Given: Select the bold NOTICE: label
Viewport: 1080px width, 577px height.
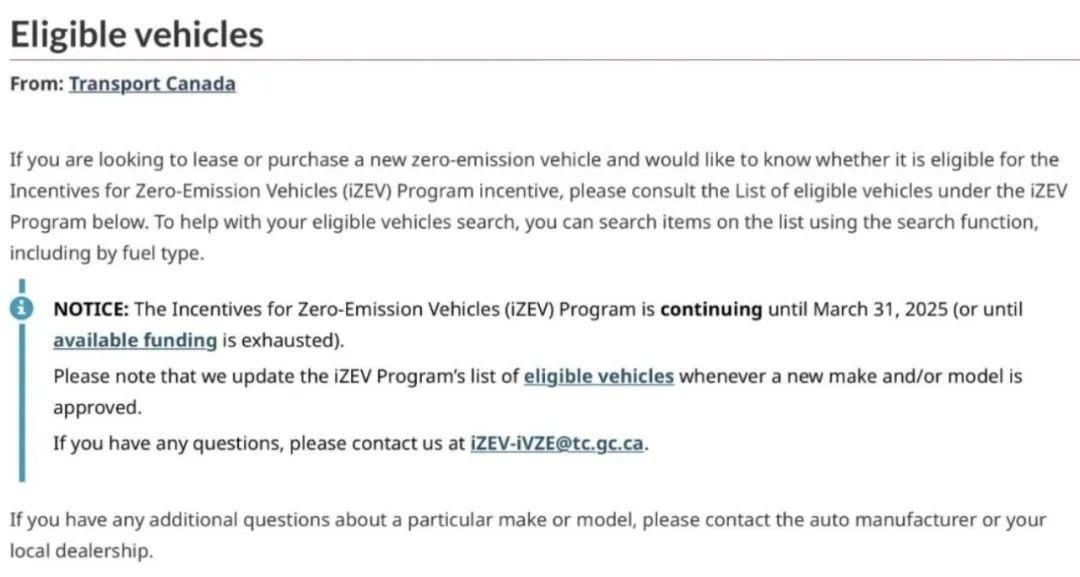Looking at the screenshot, I should [x=91, y=309].
